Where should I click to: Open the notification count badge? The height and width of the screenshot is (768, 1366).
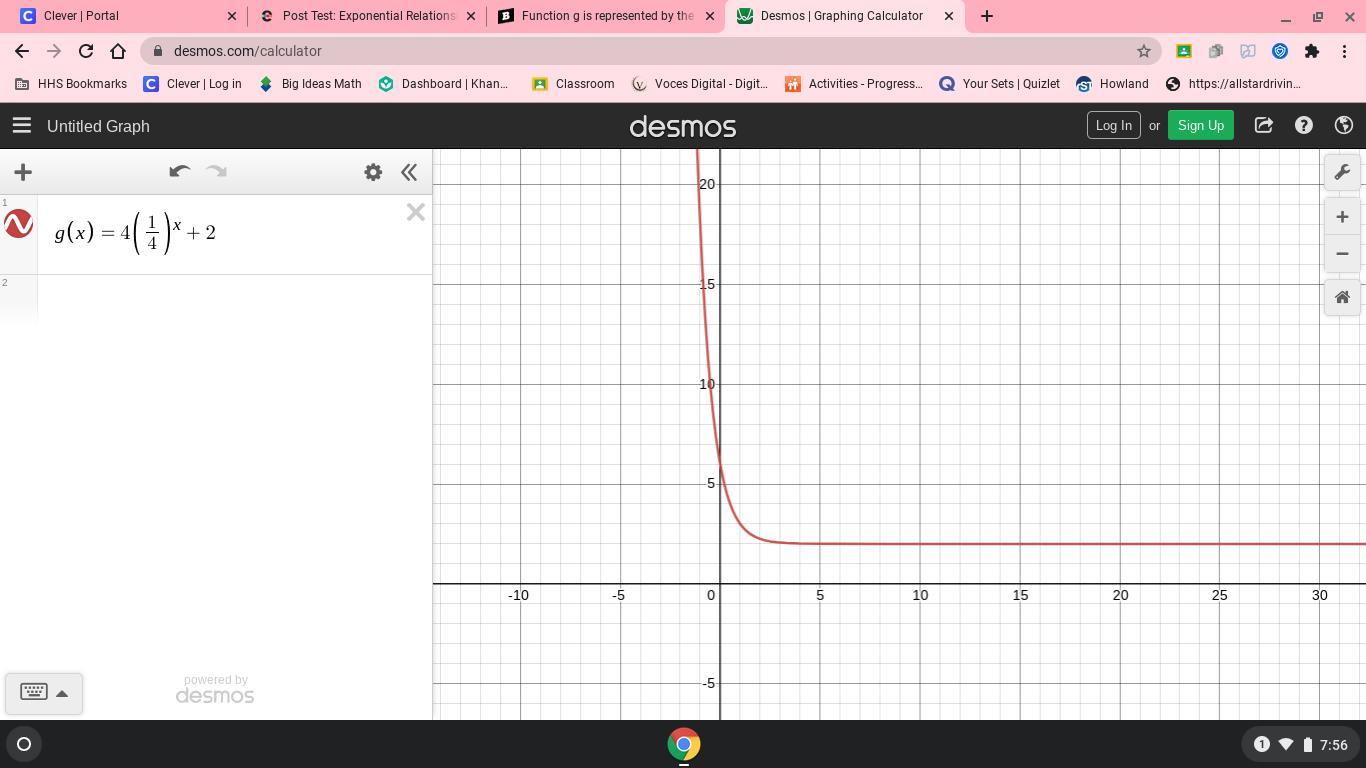(1262, 744)
